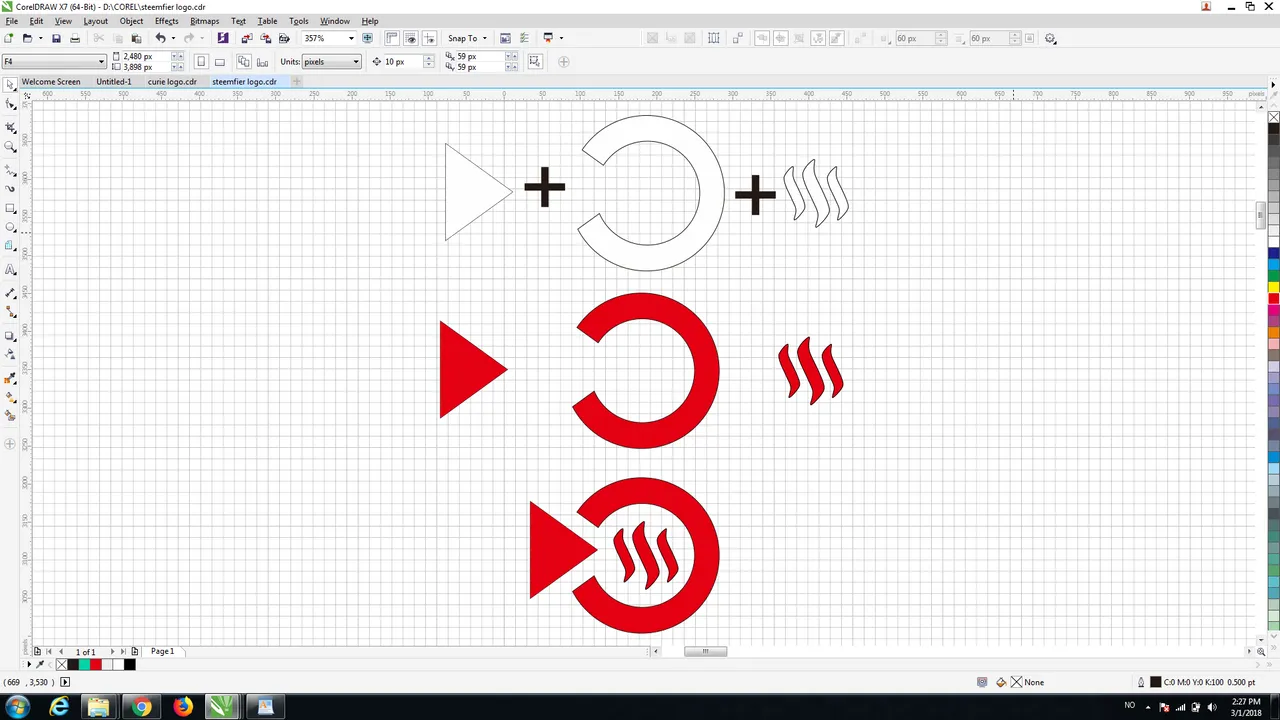Select Landscape page orientation
The image size is (1280, 720).
220,62
